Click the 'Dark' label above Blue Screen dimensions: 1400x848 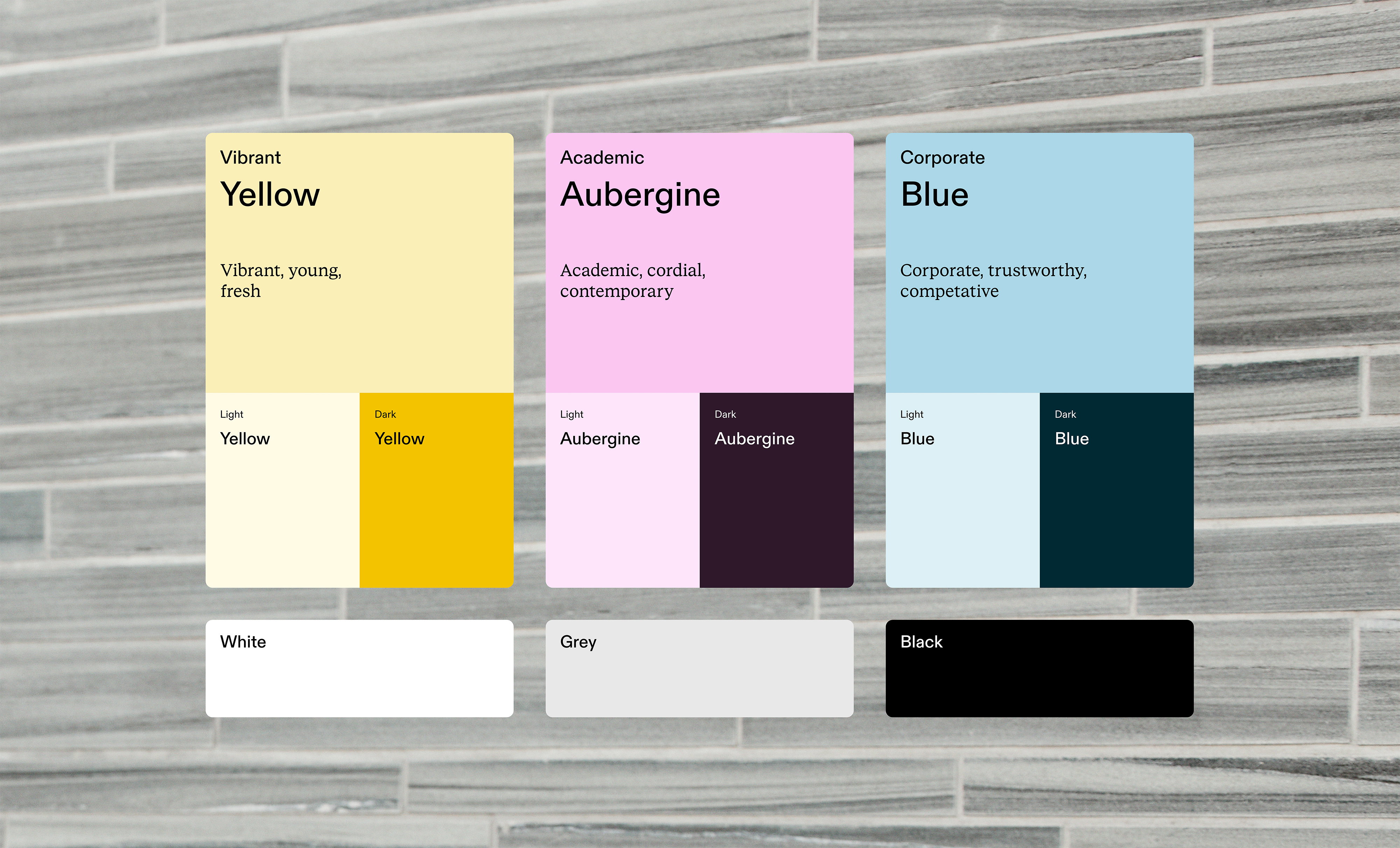[1065, 415]
